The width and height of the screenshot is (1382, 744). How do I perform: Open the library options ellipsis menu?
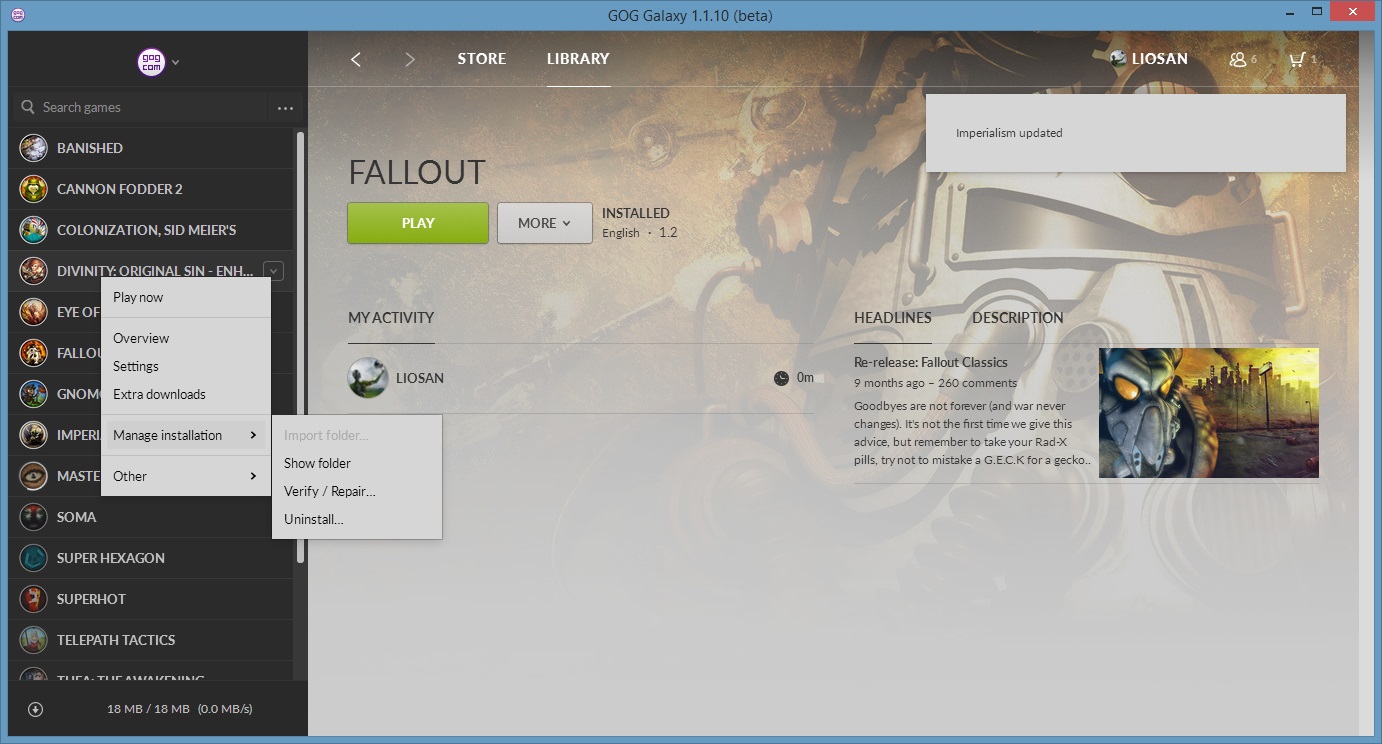coord(286,108)
